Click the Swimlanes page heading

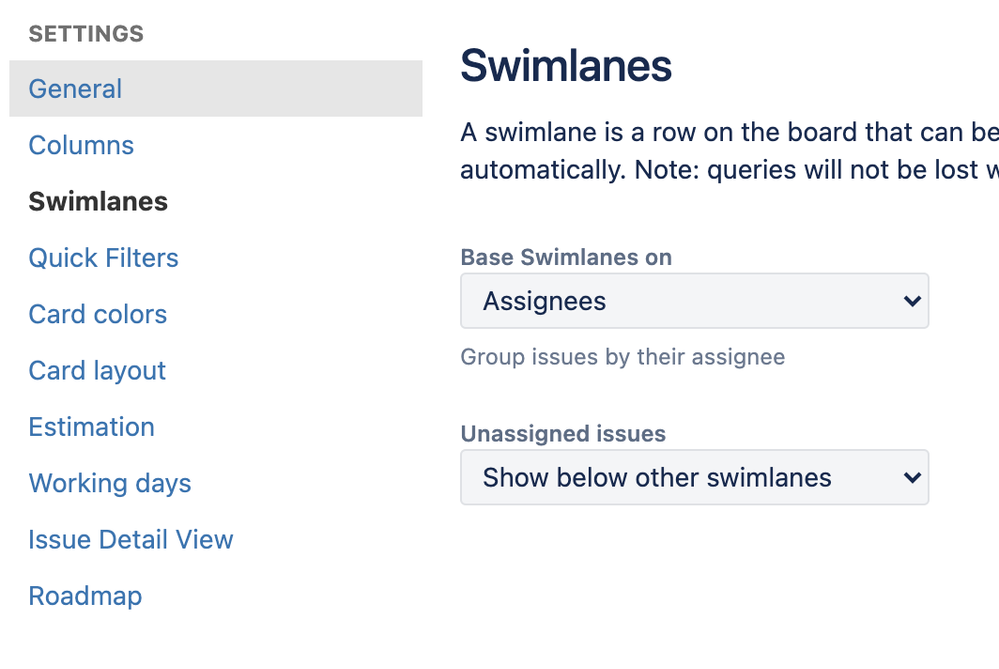tap(566, 66)
